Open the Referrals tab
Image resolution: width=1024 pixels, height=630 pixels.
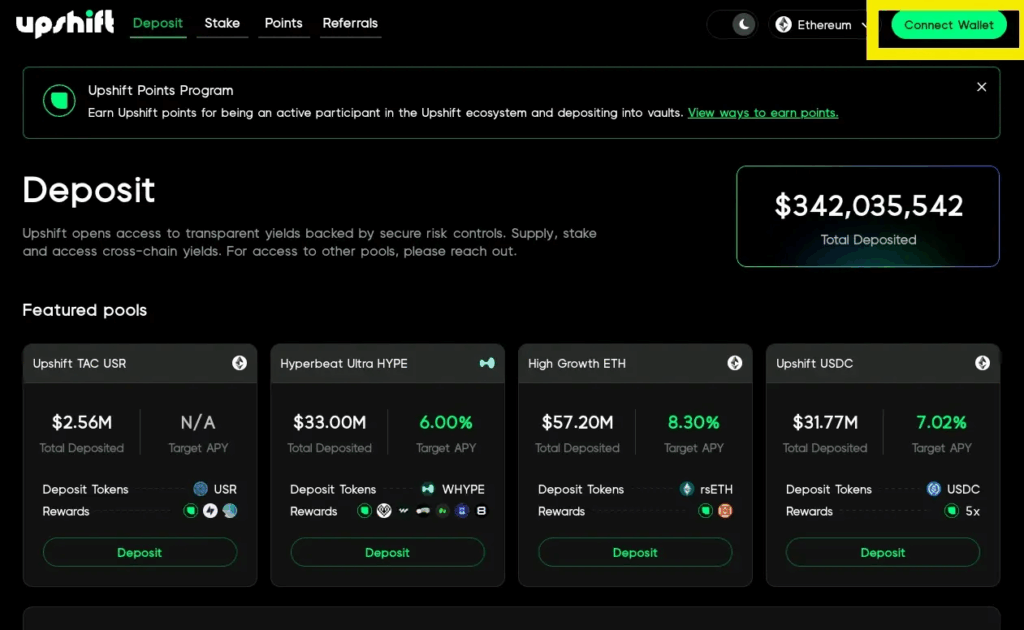[x=350, y=23]
